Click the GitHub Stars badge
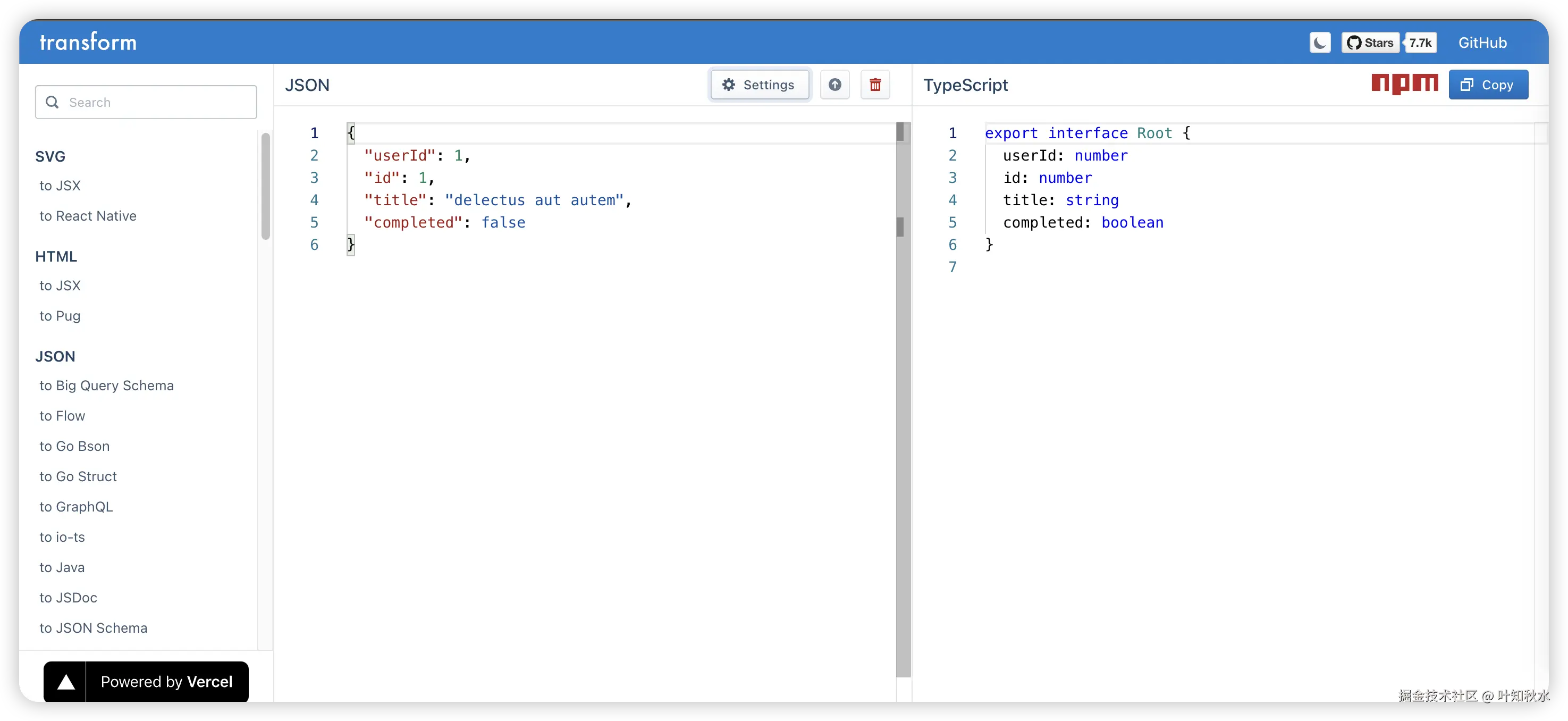 [1370, 43]
